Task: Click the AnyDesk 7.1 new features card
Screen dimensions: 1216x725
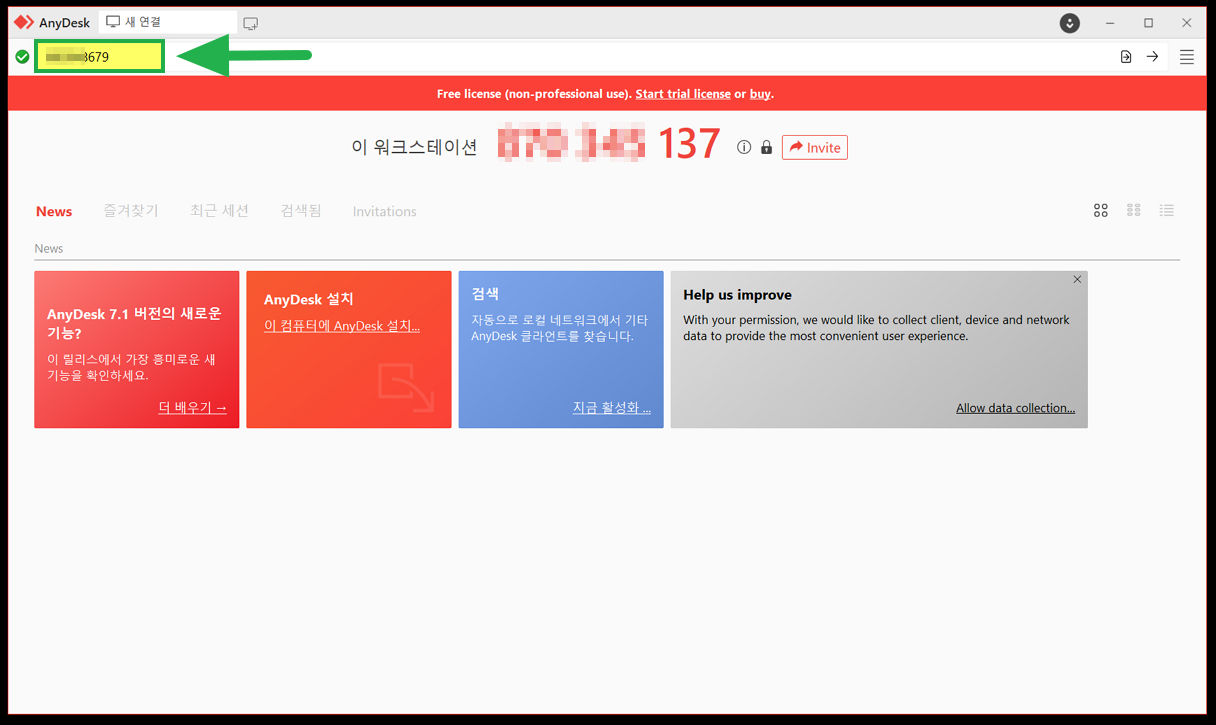Action: coord(137,349)
